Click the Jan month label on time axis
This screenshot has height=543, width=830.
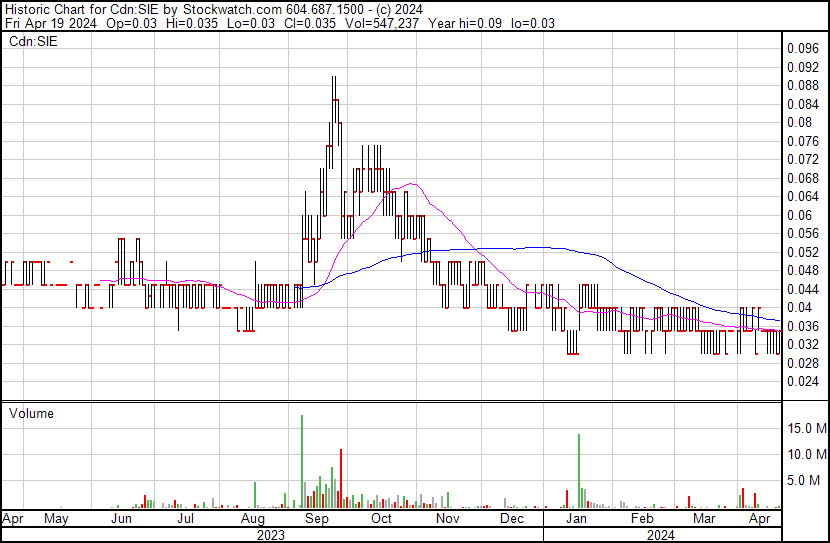(x=576, y=519)
